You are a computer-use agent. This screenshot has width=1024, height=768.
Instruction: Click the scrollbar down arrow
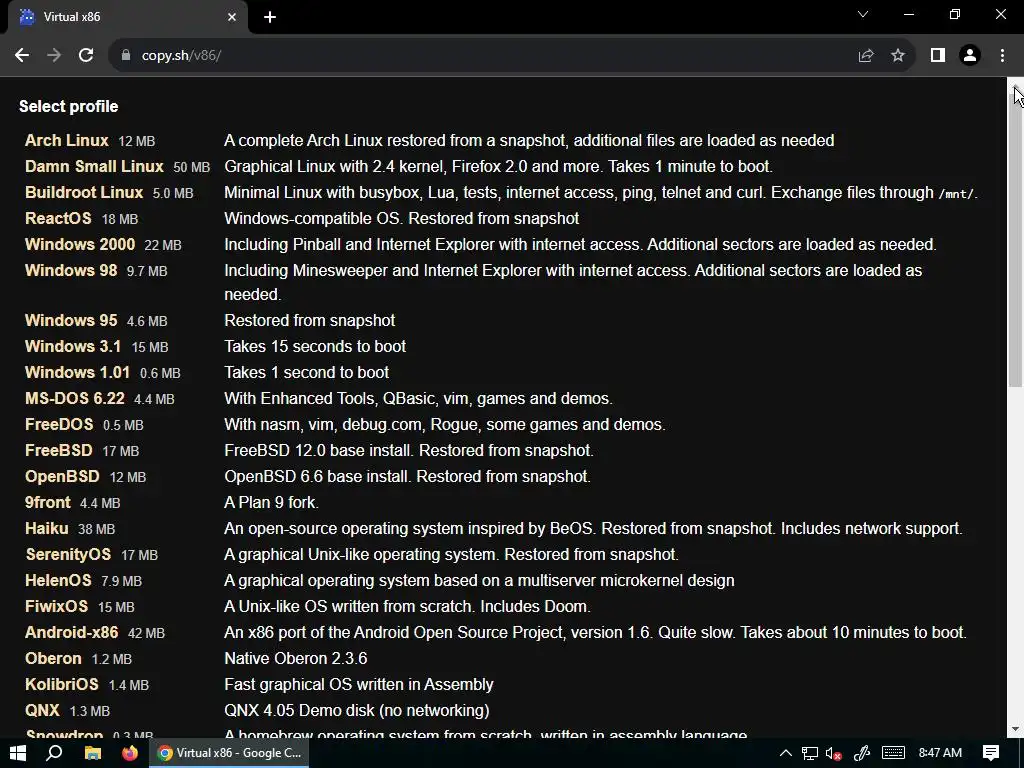coord(1016,729)
